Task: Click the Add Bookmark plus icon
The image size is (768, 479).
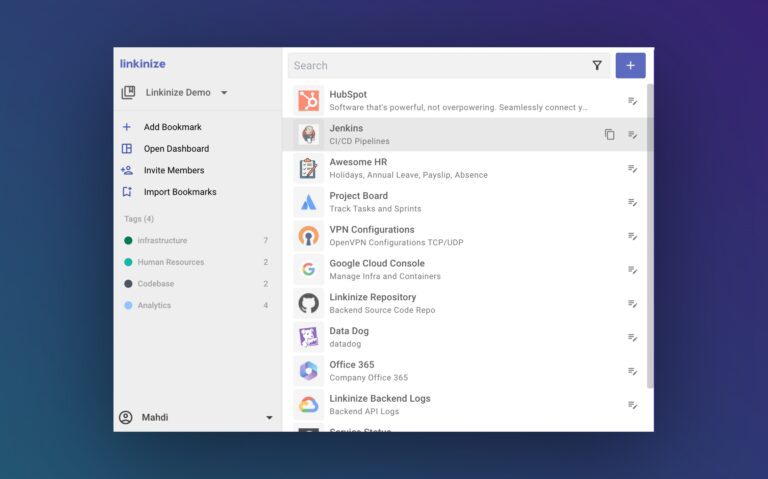Action: tap(126, 127)
